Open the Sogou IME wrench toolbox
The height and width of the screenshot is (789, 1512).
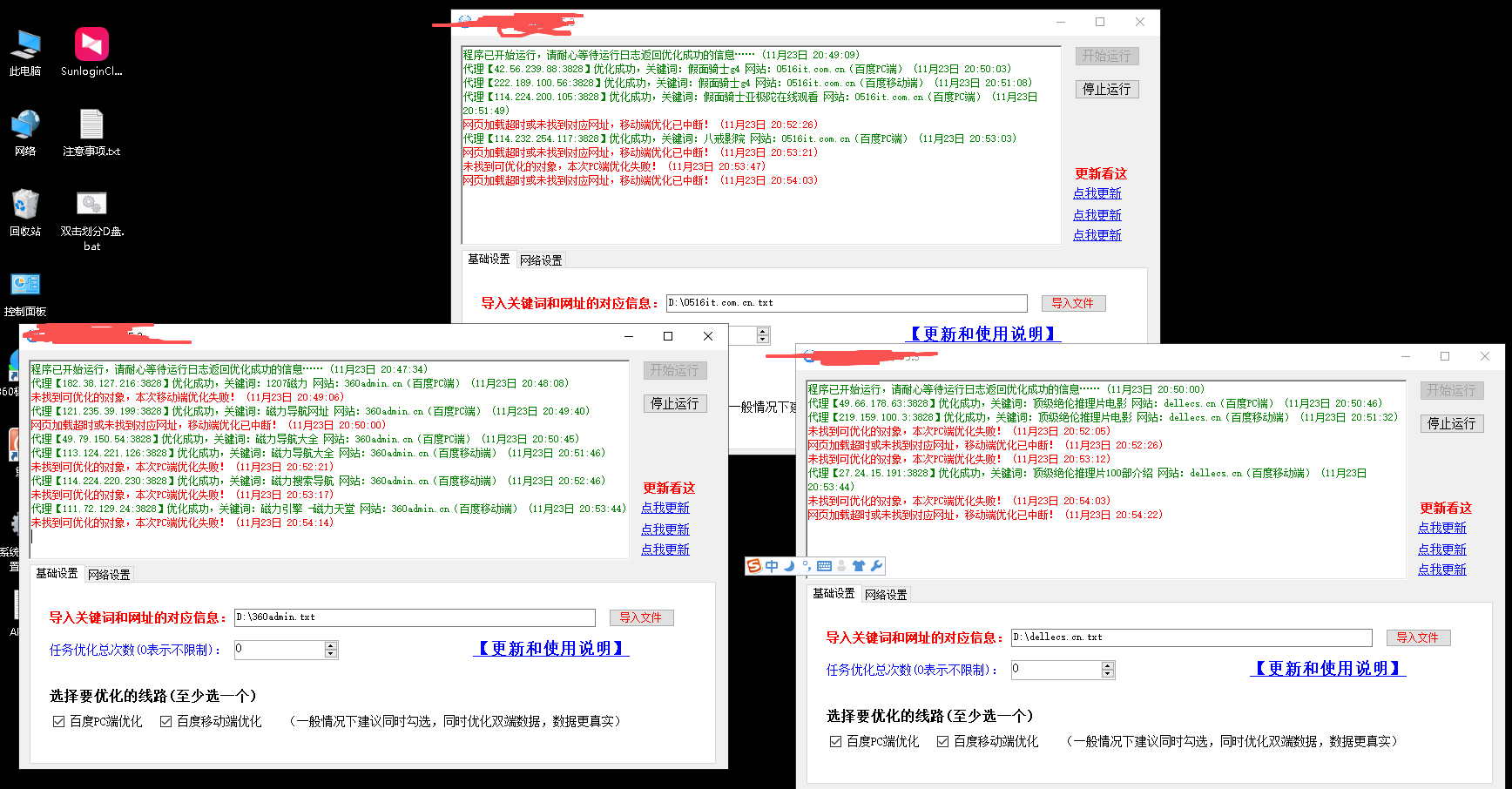[876, 566]
